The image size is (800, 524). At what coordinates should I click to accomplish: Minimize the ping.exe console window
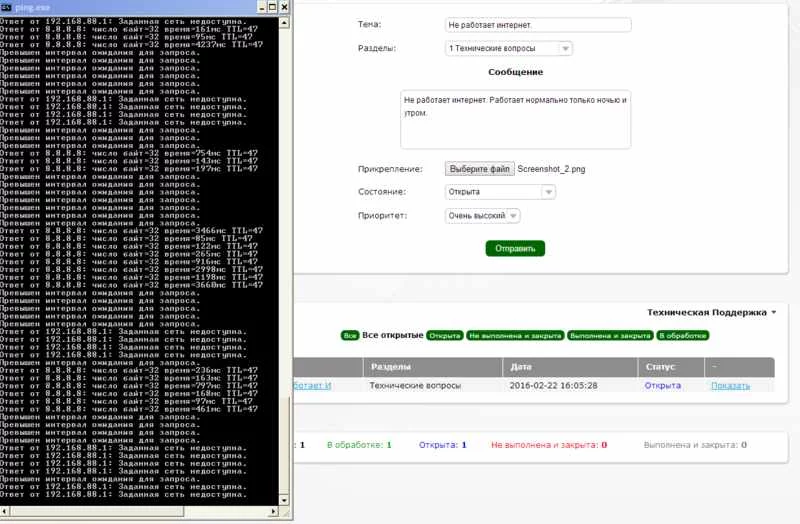tap(262, 7)
